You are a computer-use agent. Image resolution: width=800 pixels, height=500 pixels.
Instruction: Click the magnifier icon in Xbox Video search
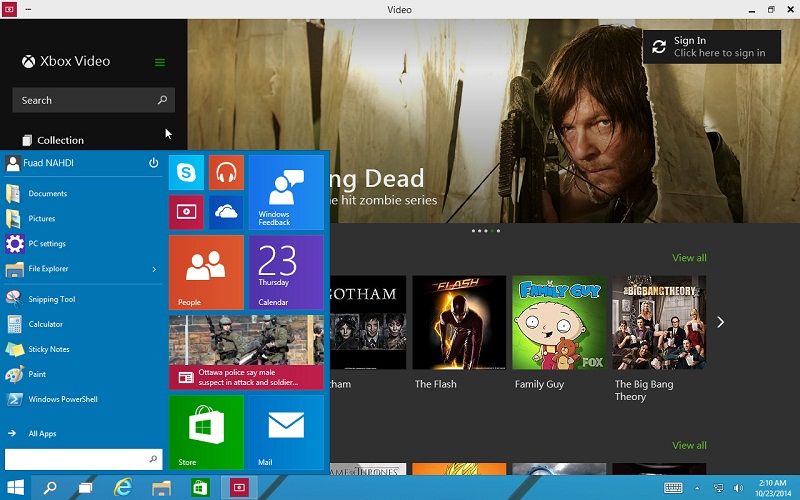point(162,100)
